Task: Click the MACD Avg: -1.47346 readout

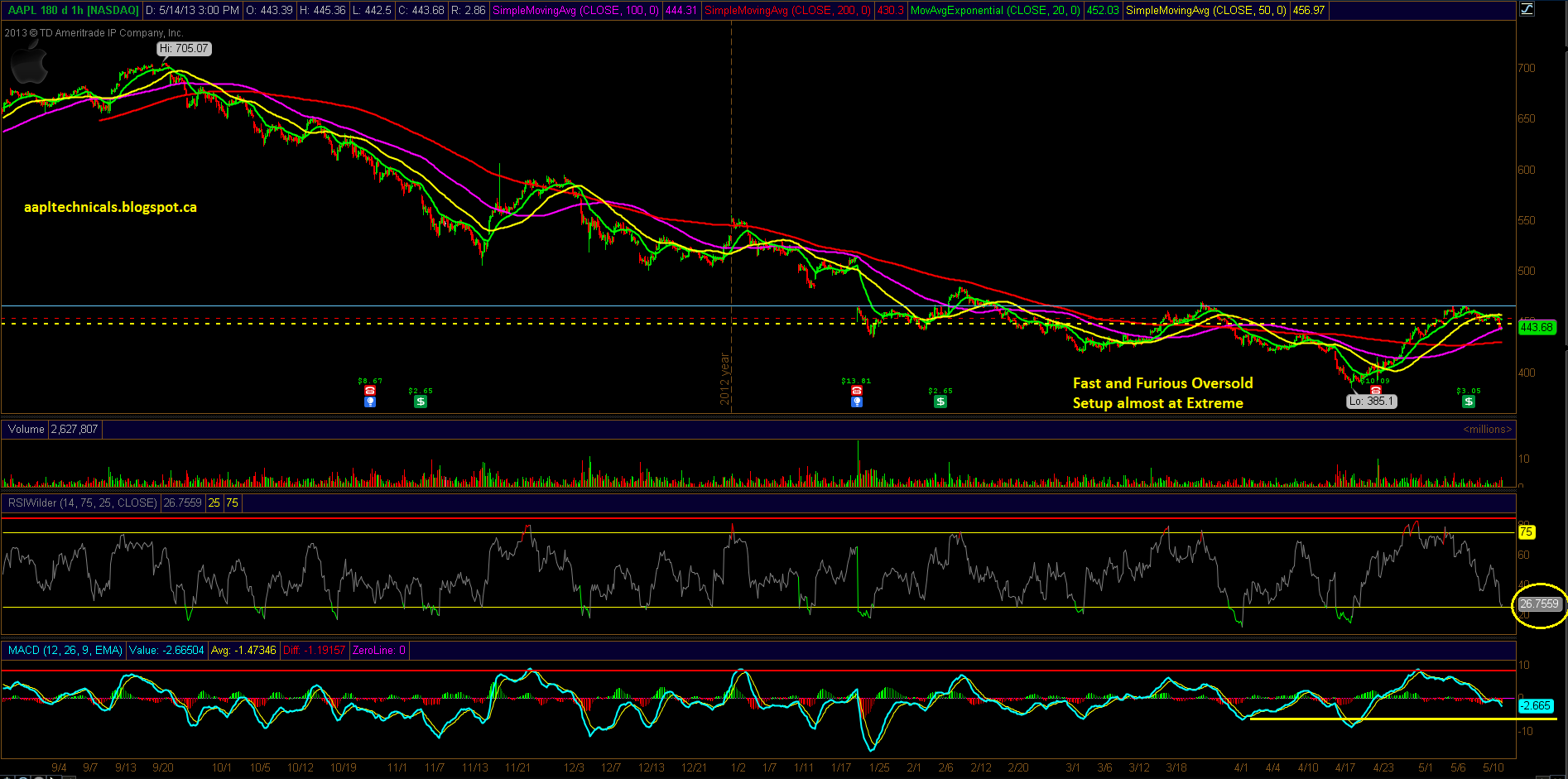Action: tap(243, 650)
